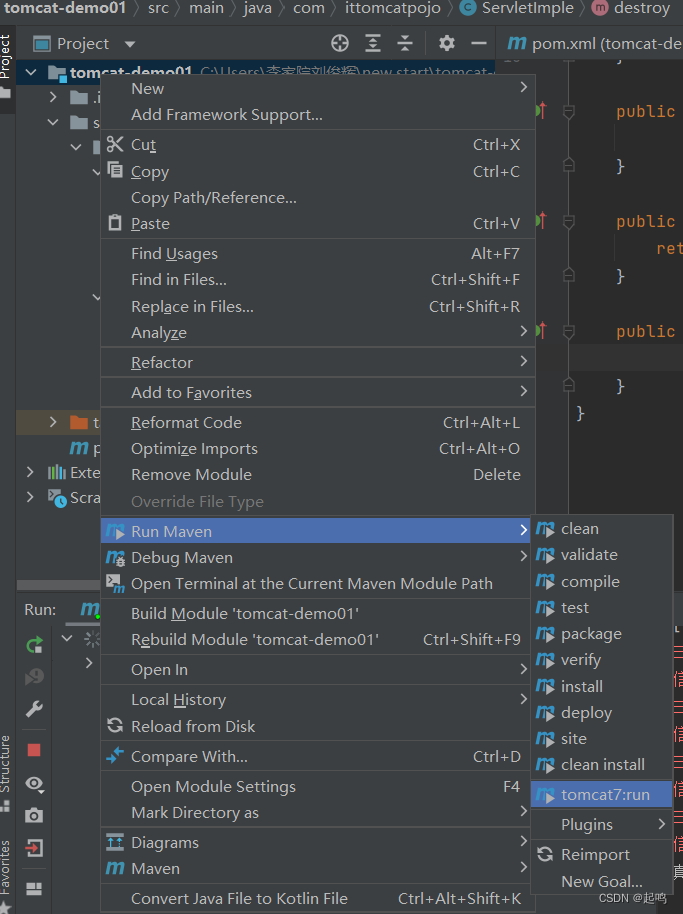The image size is (683, 914).
Task: Click Optimize Imports menu entry
Action: pos(316,448)
